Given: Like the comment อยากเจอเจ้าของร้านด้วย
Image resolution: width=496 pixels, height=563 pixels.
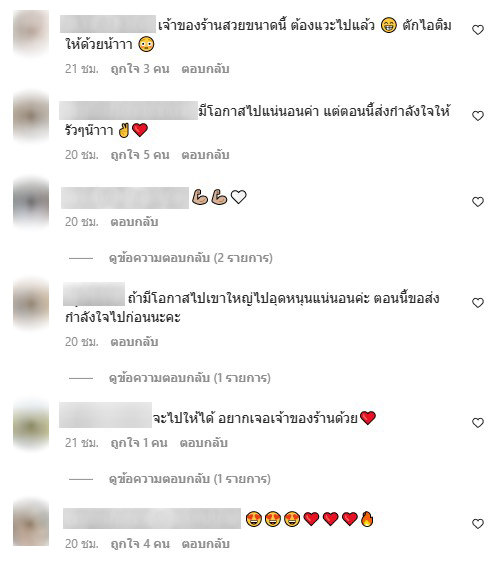Looking at the screenshot, I should 477,423.
